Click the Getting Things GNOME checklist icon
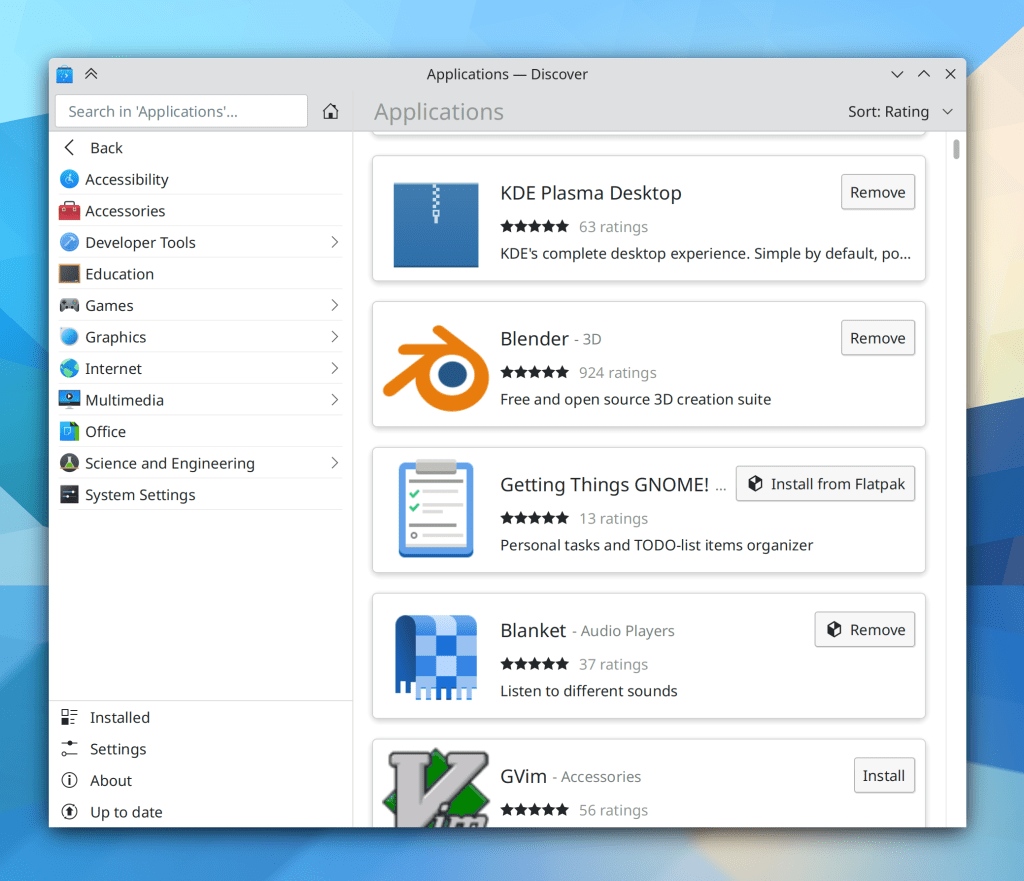The width and height of the screenshot is (1024, 881). pos(435,508)
